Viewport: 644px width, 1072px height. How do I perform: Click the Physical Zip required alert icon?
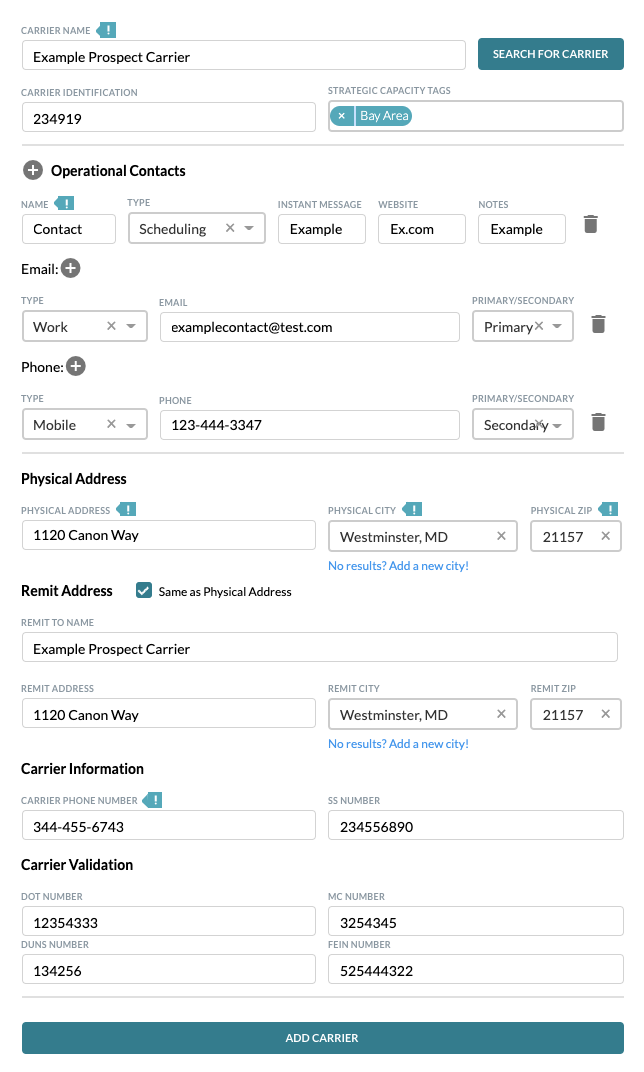click(608, 509)
